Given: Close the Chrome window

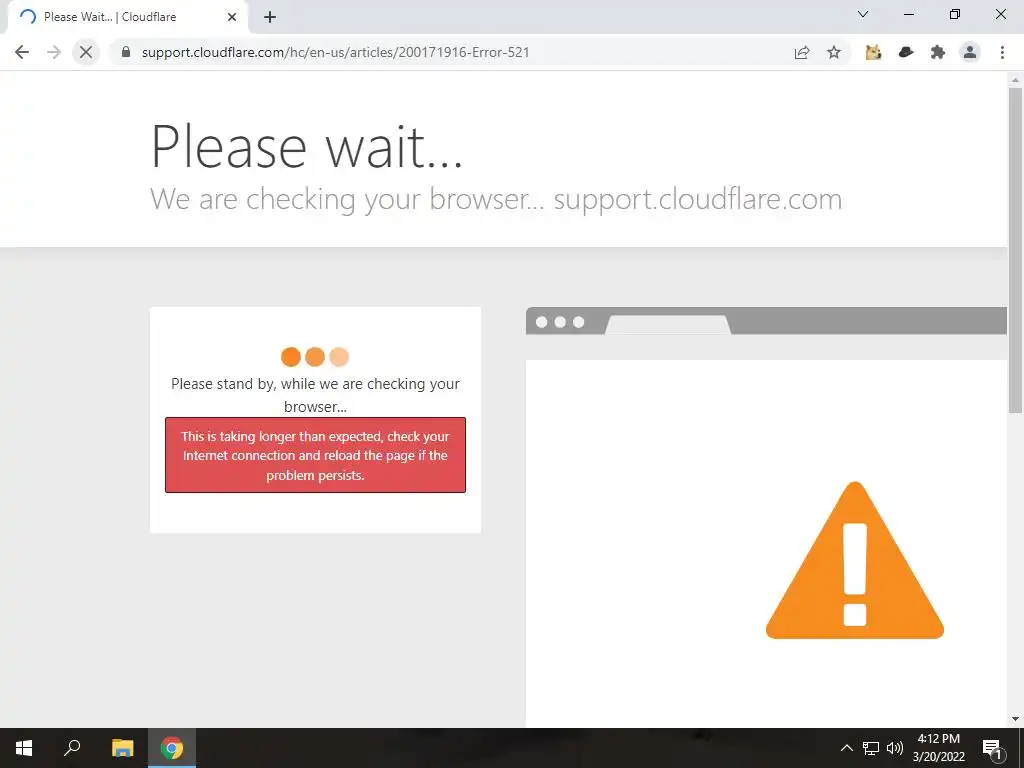Looking at the screenshot, I should point(1000,14).
